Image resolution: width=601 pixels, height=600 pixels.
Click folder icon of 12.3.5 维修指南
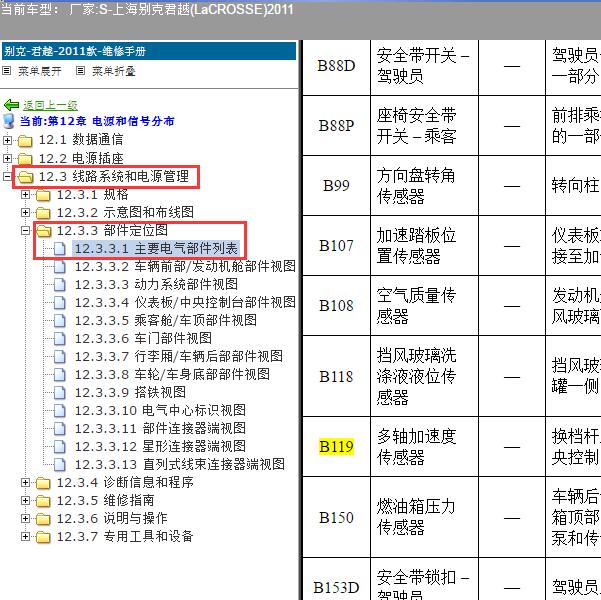(43, 501)
